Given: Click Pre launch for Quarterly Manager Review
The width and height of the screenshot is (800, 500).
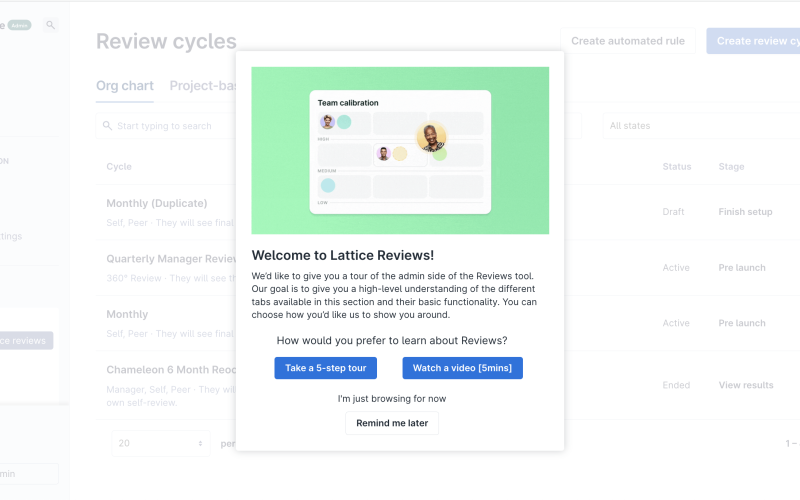Looking at the screenshot, I should click(742, 267).
